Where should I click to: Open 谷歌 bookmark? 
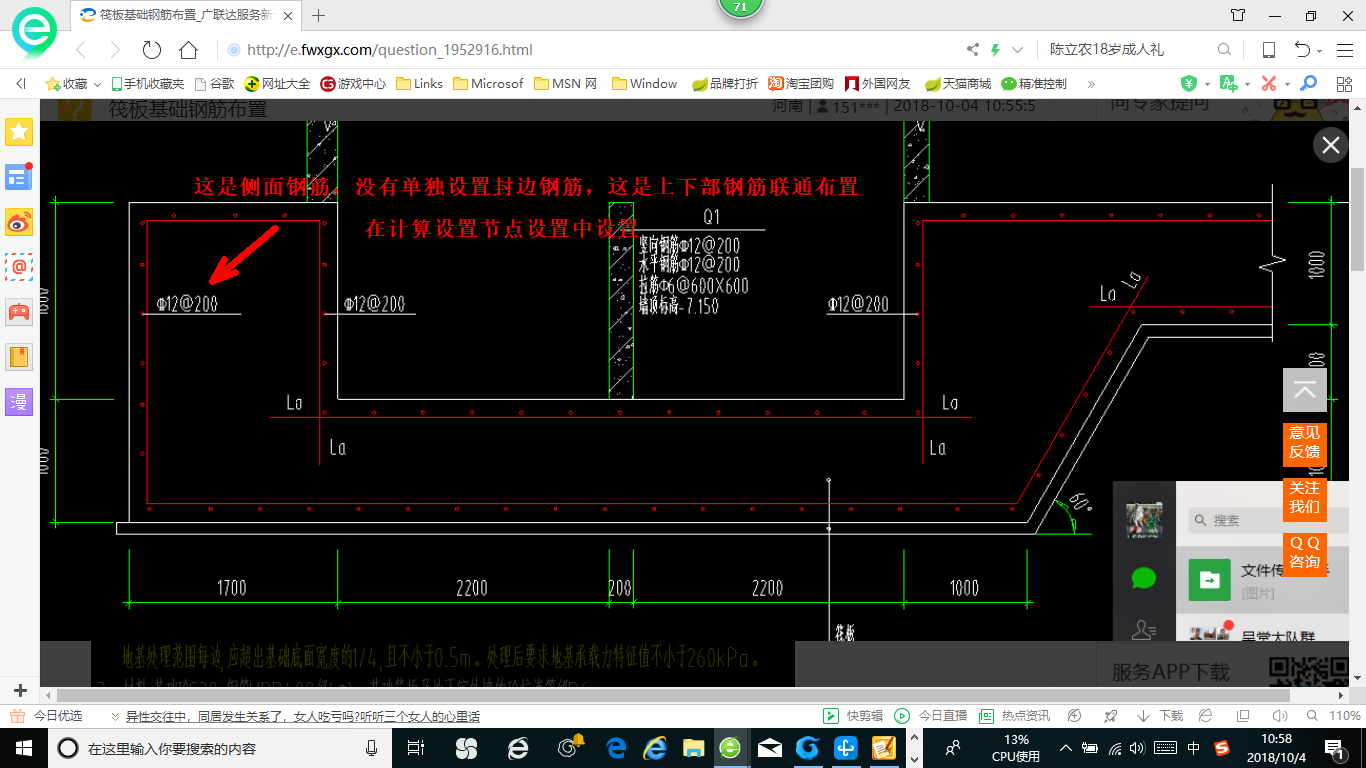[x=215, y=84]
